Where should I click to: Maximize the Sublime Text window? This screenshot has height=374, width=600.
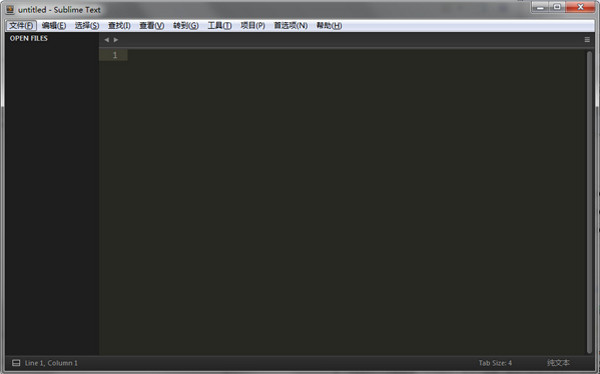click(557, 7)
